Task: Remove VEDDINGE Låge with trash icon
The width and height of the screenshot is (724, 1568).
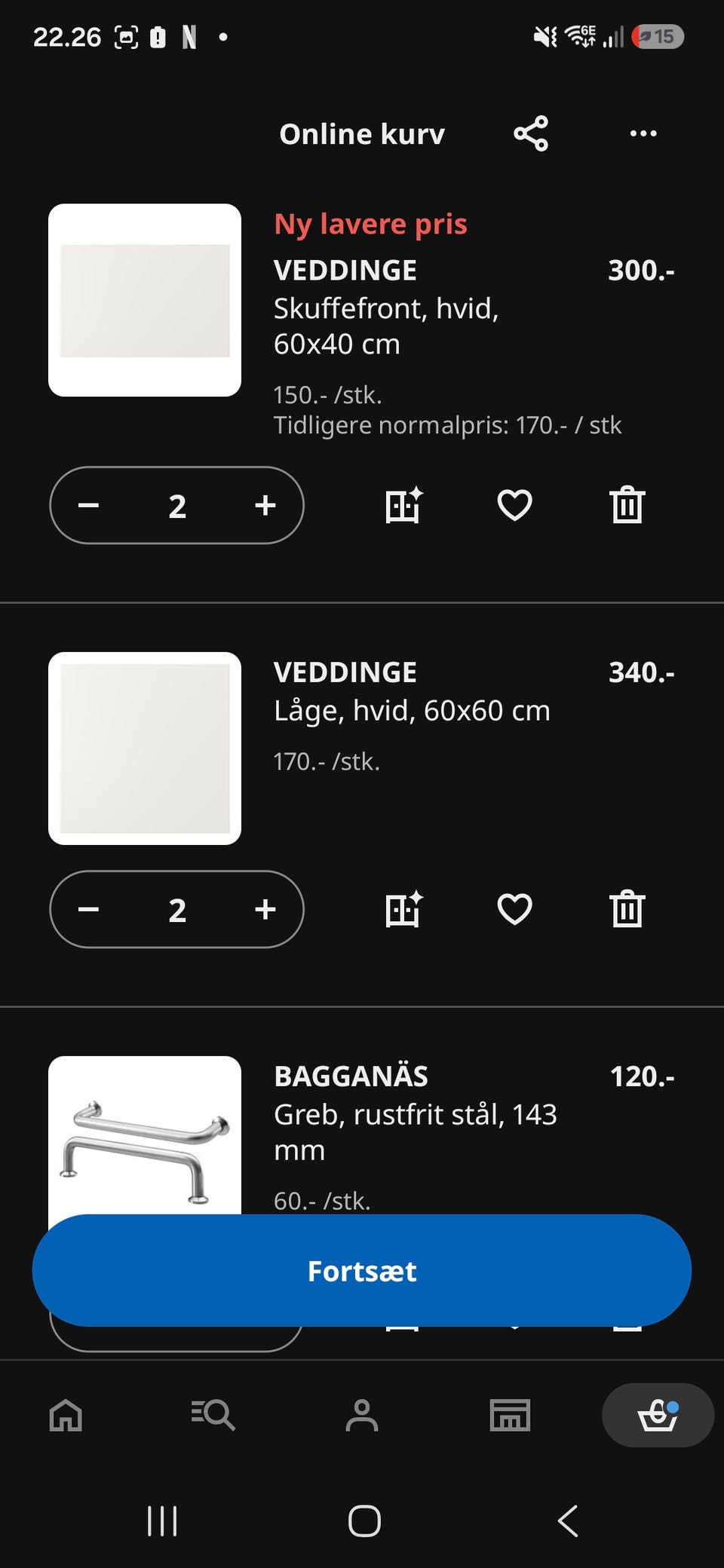Action: [627, 909]
